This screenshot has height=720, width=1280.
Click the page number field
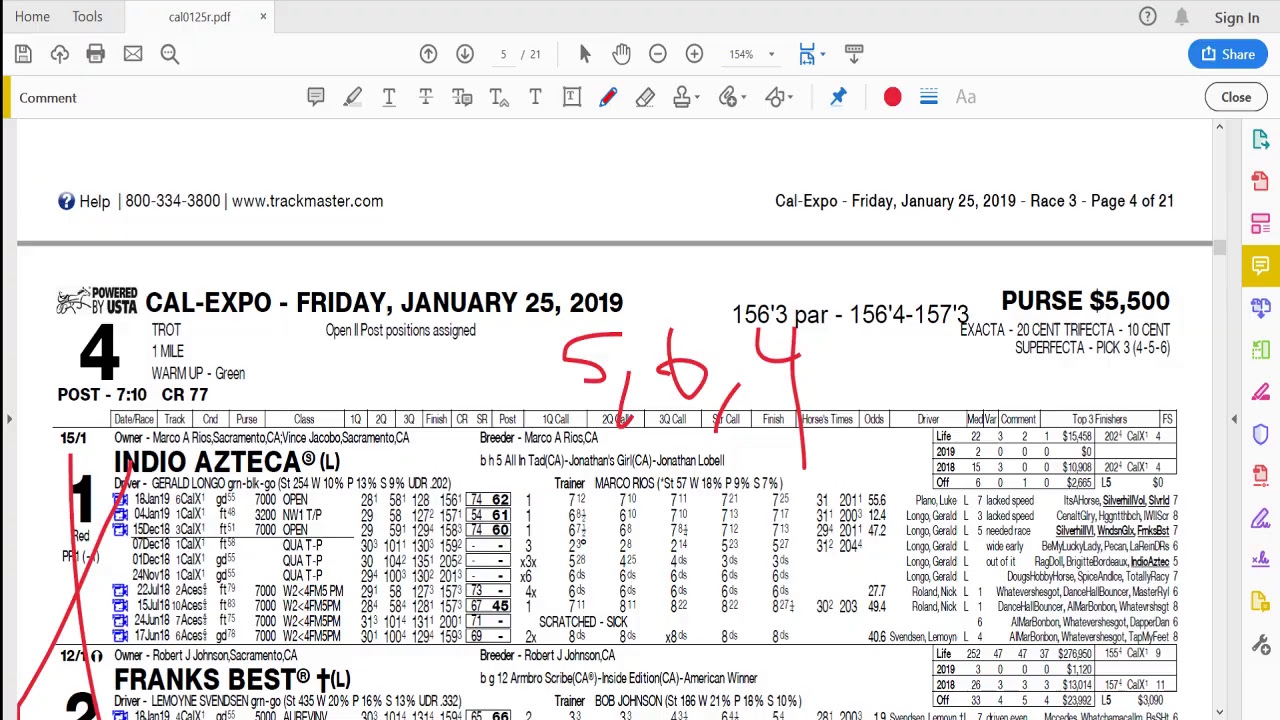pyautogui.click(x=503, y=54)
